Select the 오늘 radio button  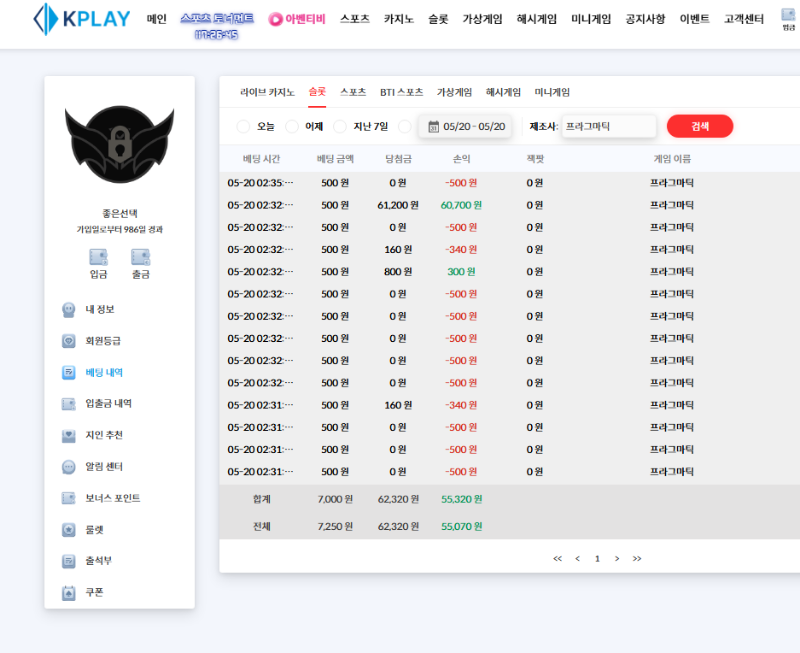coord(243,127)
